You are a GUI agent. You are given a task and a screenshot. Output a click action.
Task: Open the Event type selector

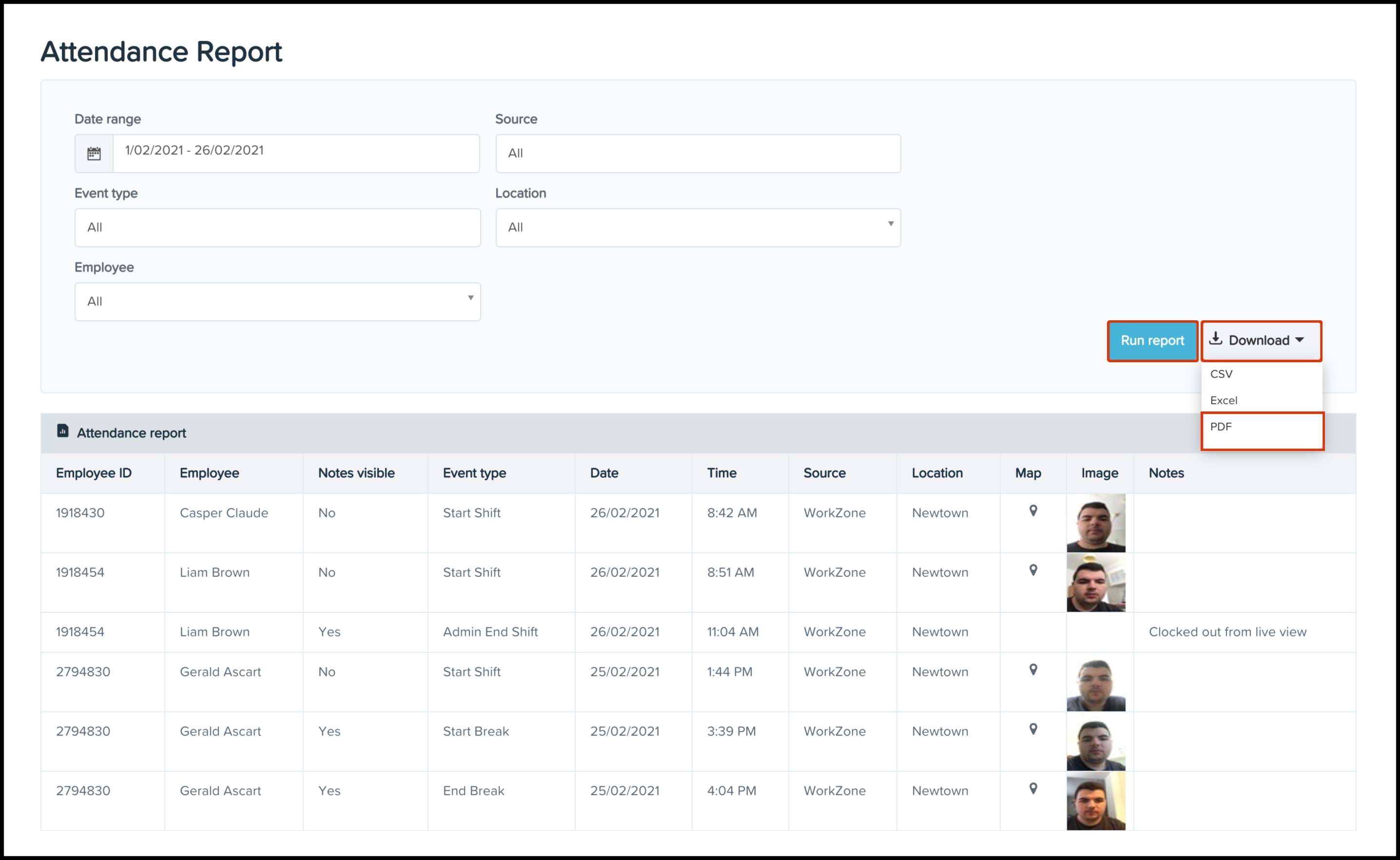click(277, 228)
